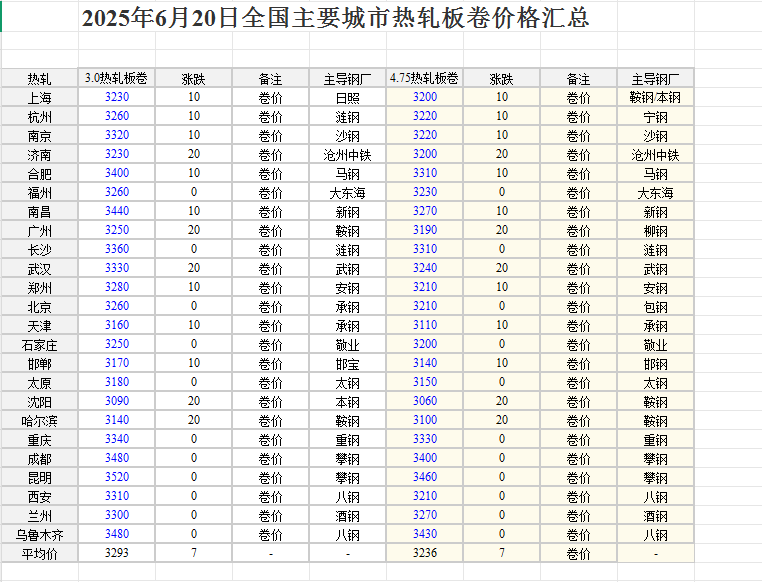Click 4.75 price 3400 in 成都 row
Viewport: 762px width, 582px height.
tap(425, 458)
